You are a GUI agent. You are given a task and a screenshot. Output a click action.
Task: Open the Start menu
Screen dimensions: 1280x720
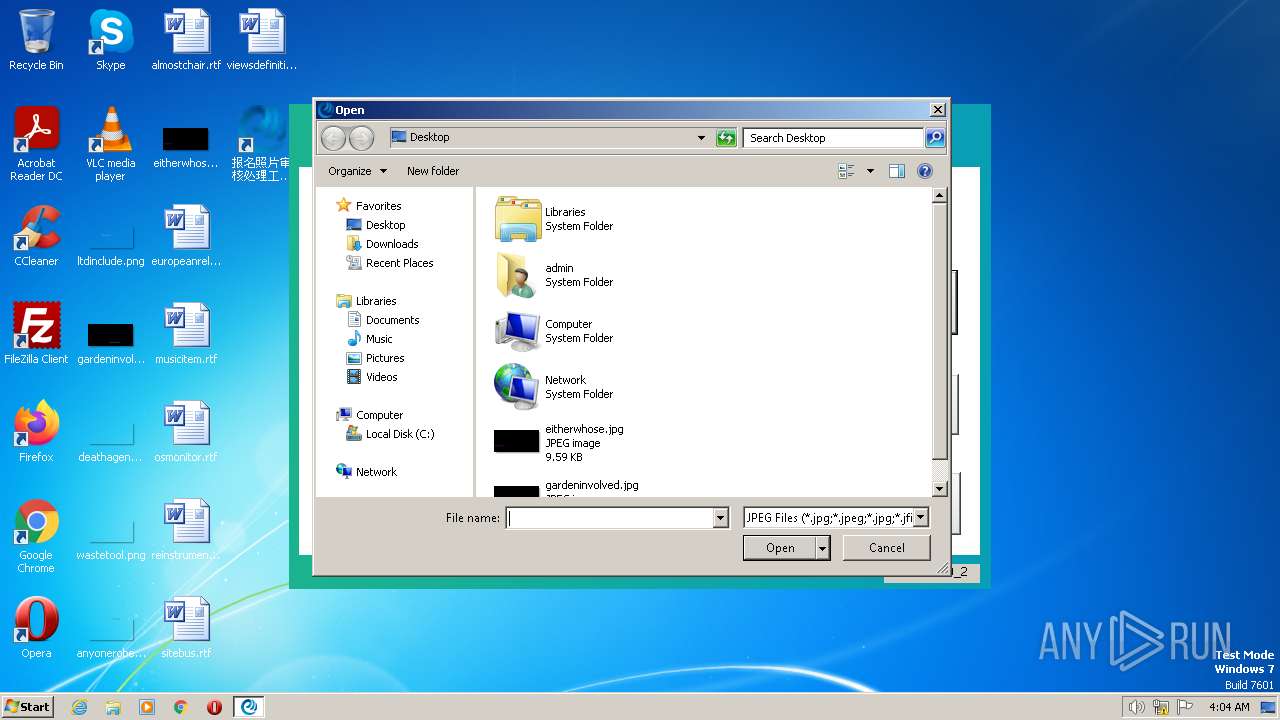pos(28,707)
